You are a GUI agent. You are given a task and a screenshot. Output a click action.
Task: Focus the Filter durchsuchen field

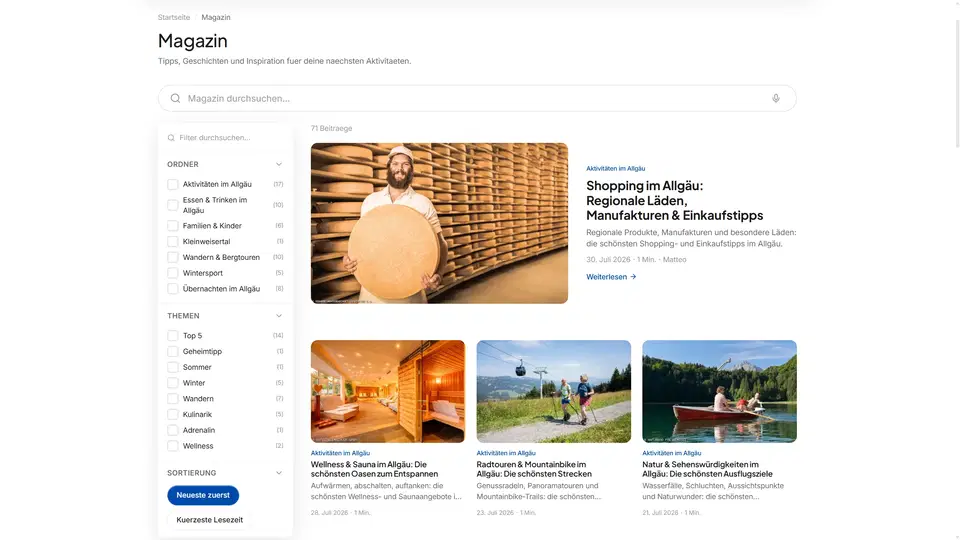click(225, 138)
